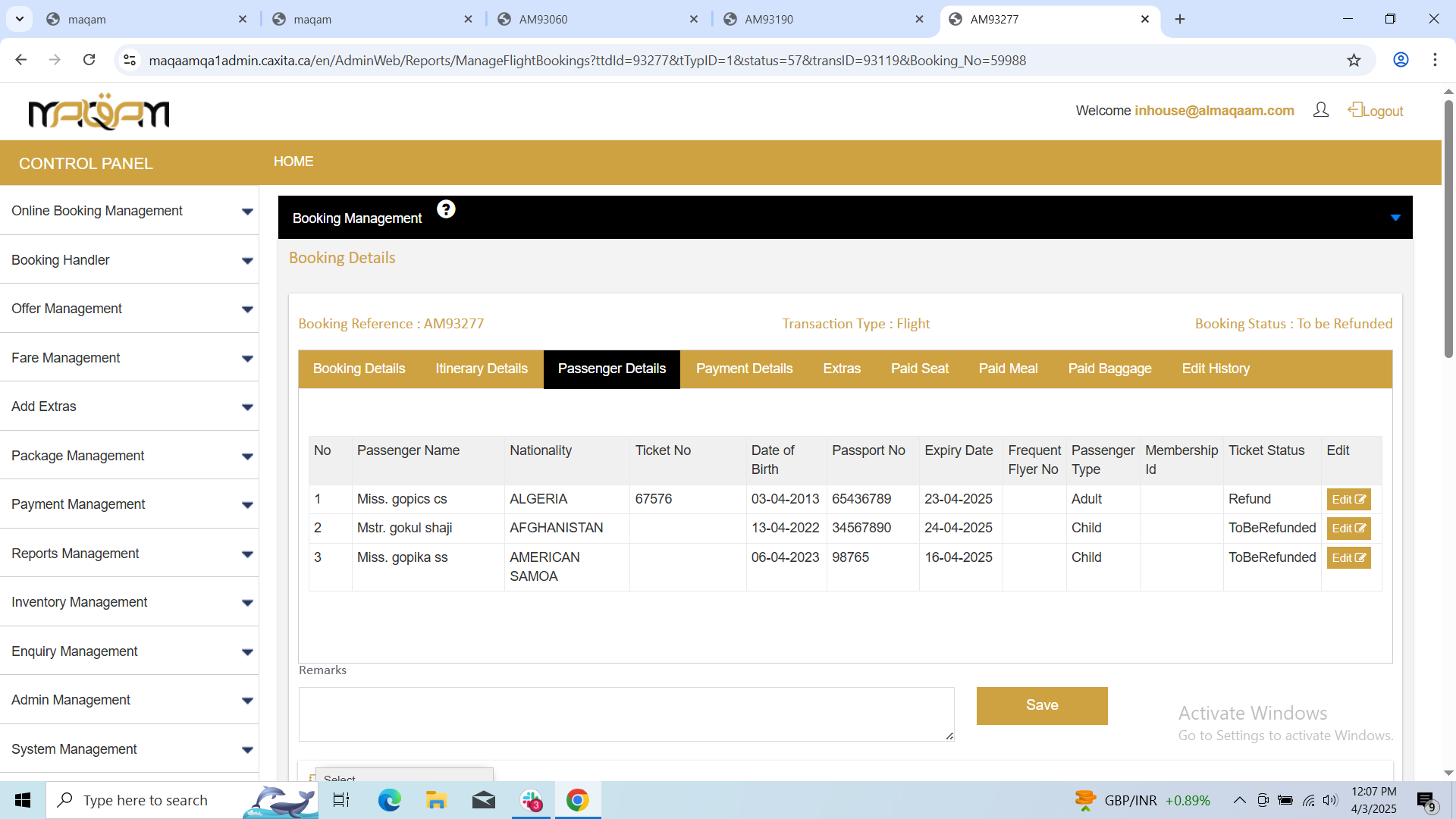The image size is (1456, 819).
Task: Collapse Booking Management panel arrow
Action: pos(1395,218)
